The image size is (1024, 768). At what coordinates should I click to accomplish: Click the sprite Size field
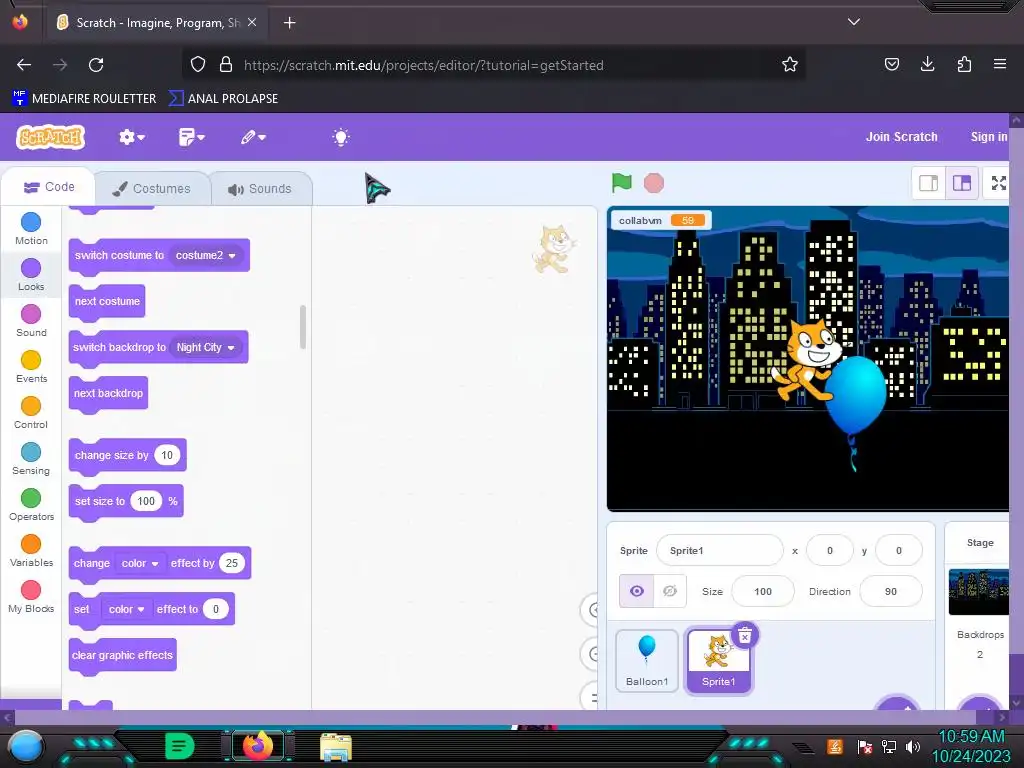click(x=763, y=592)
